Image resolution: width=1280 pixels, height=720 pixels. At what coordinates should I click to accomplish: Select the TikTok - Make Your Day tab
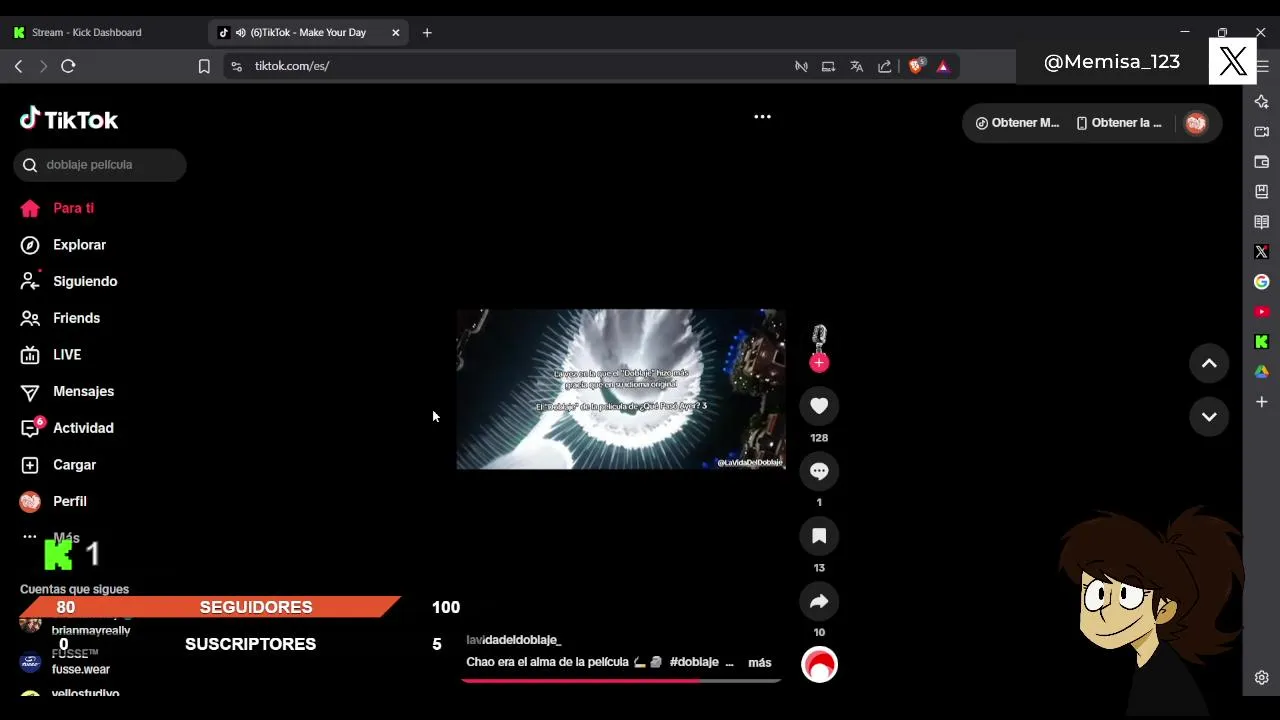[308, 32]
